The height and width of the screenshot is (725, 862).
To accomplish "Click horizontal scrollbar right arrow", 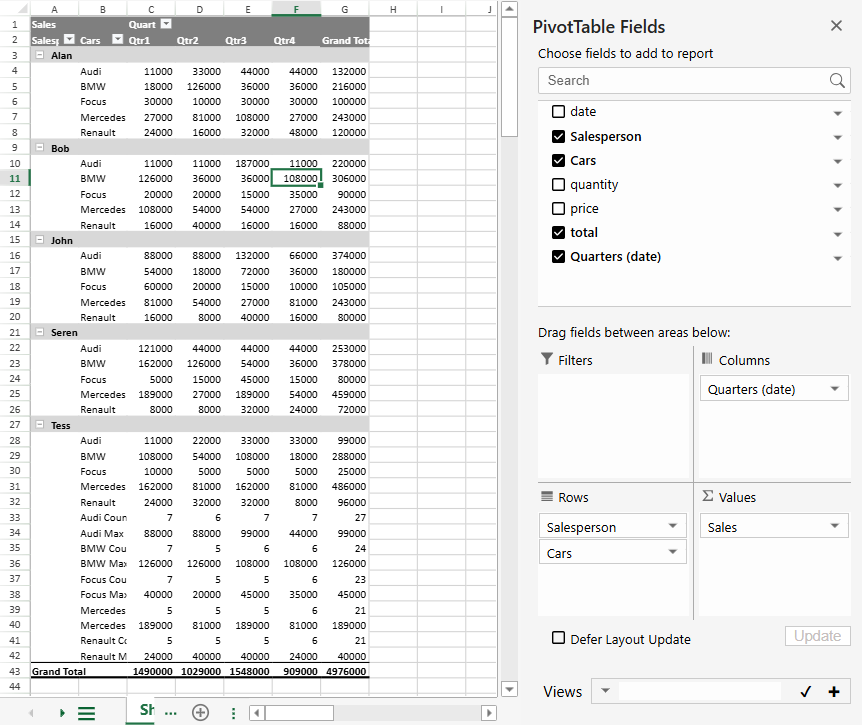I will coord(488,713).
